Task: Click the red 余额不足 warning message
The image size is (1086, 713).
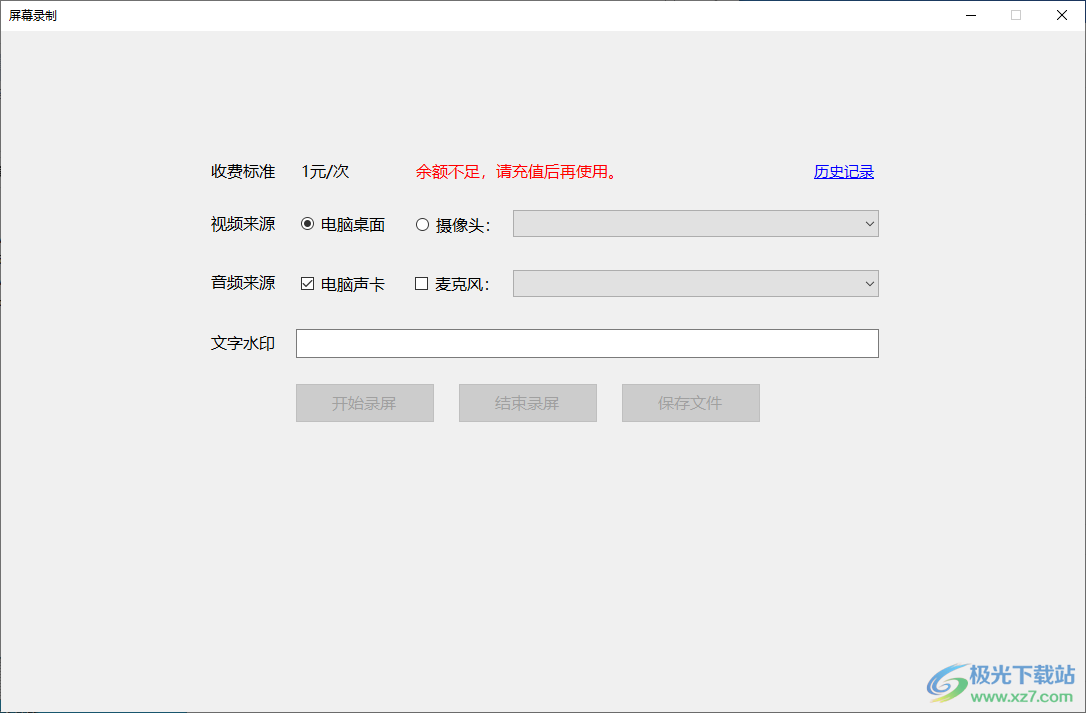Action: tap(516, 172)
